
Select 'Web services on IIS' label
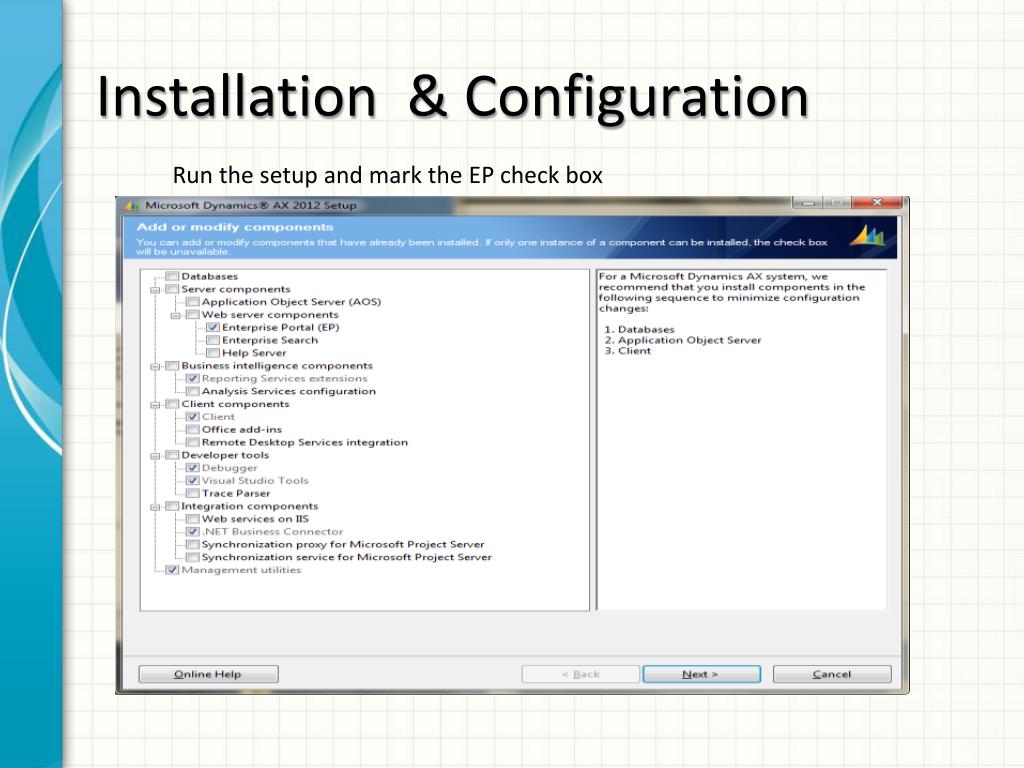pos(255,519)
